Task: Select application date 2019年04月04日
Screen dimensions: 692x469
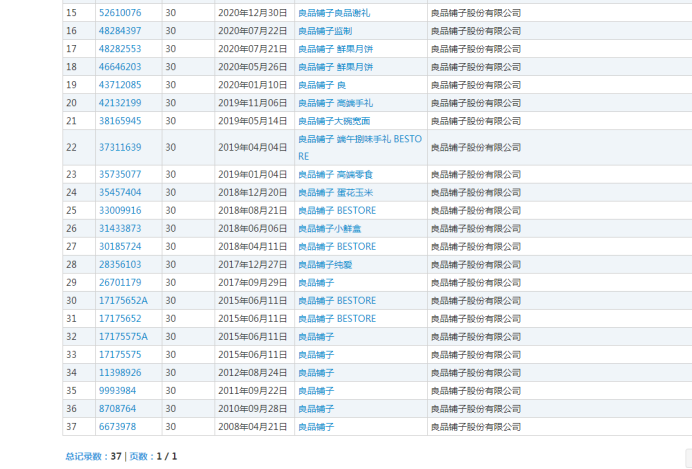Action: [x=252, y=147]
